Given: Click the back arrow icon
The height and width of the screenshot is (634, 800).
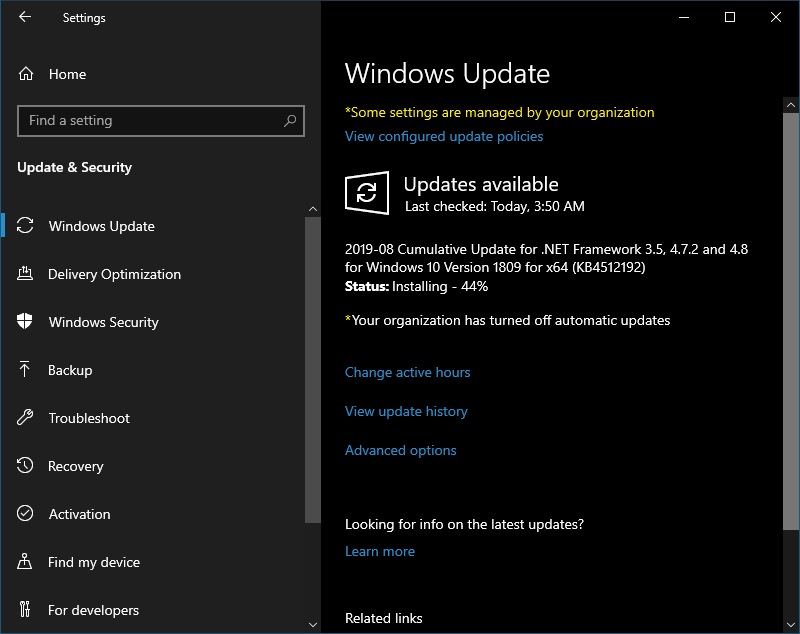Looking at the screenshot, I should pyautogui.click(x=25, y=17).
